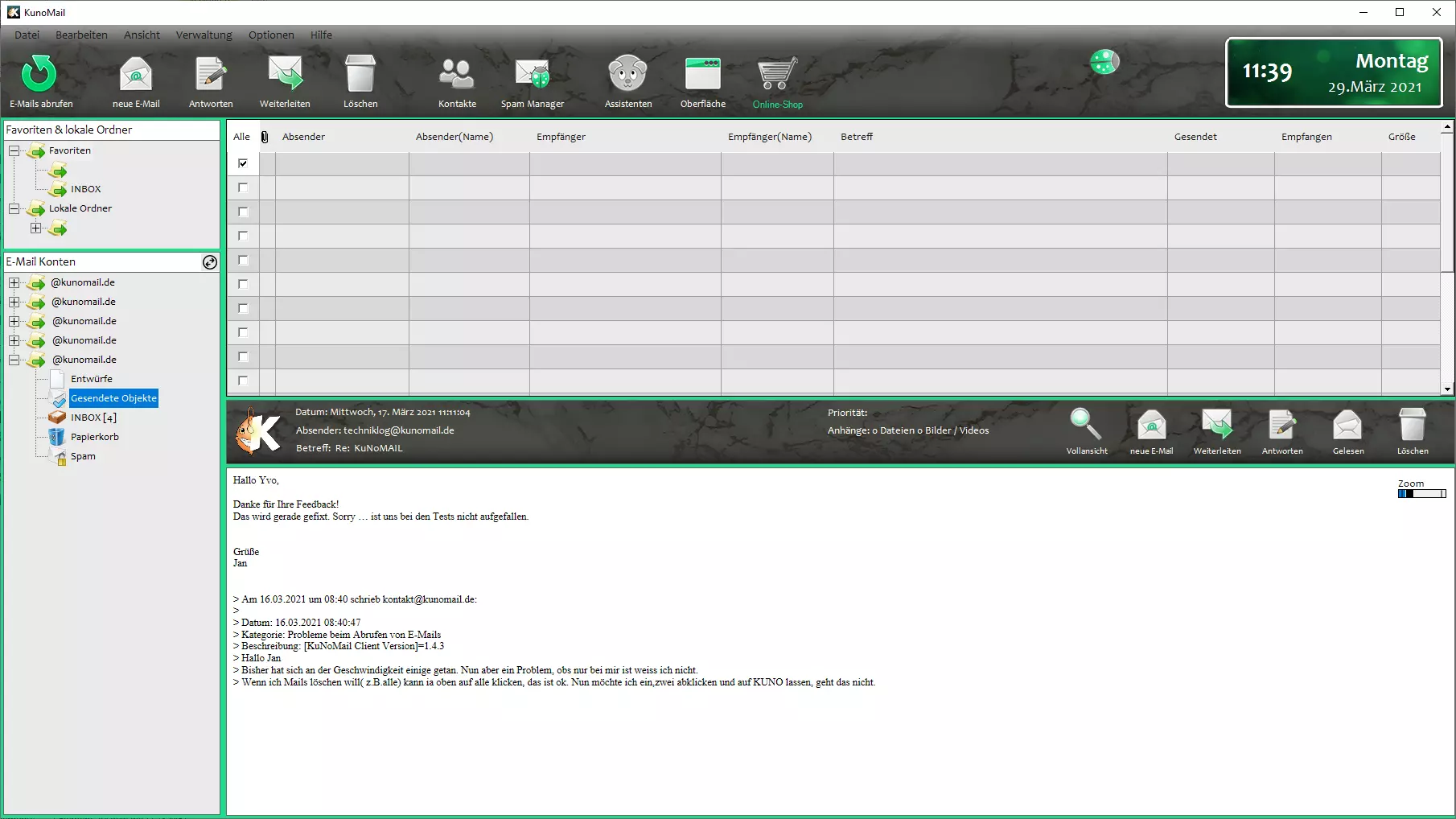Collapse the Favoriten tree node
This screenshot has width=1456, height=819.
[14, 150]
